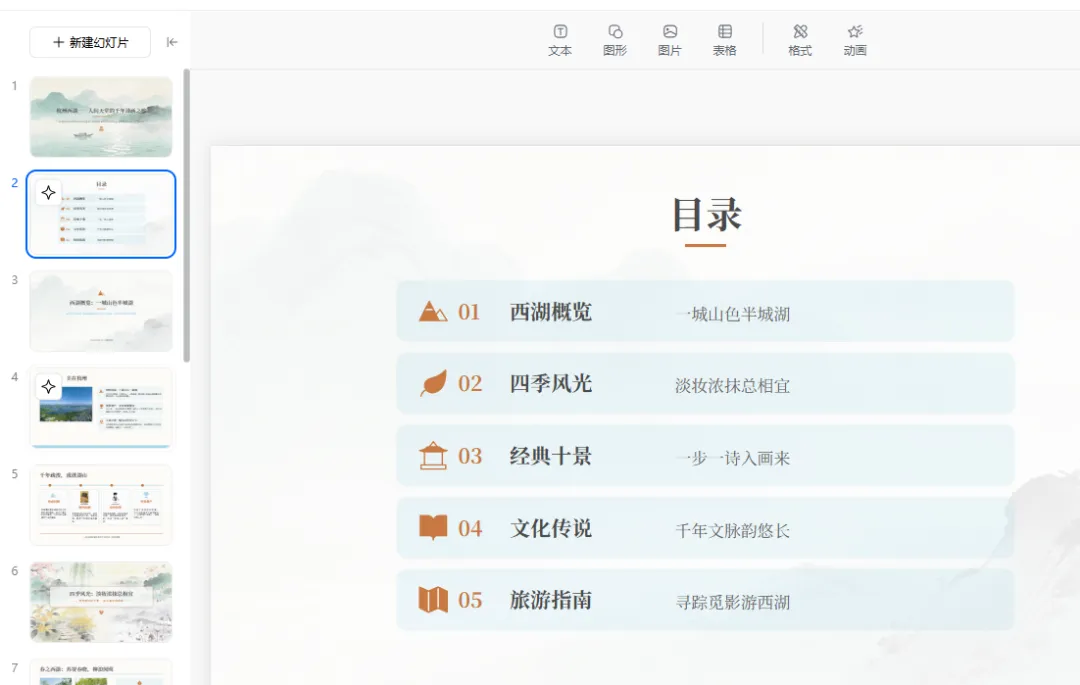This screenshot has height=685, width=1080.
Task: Click the number 03 text
Action: coord(470,456)
